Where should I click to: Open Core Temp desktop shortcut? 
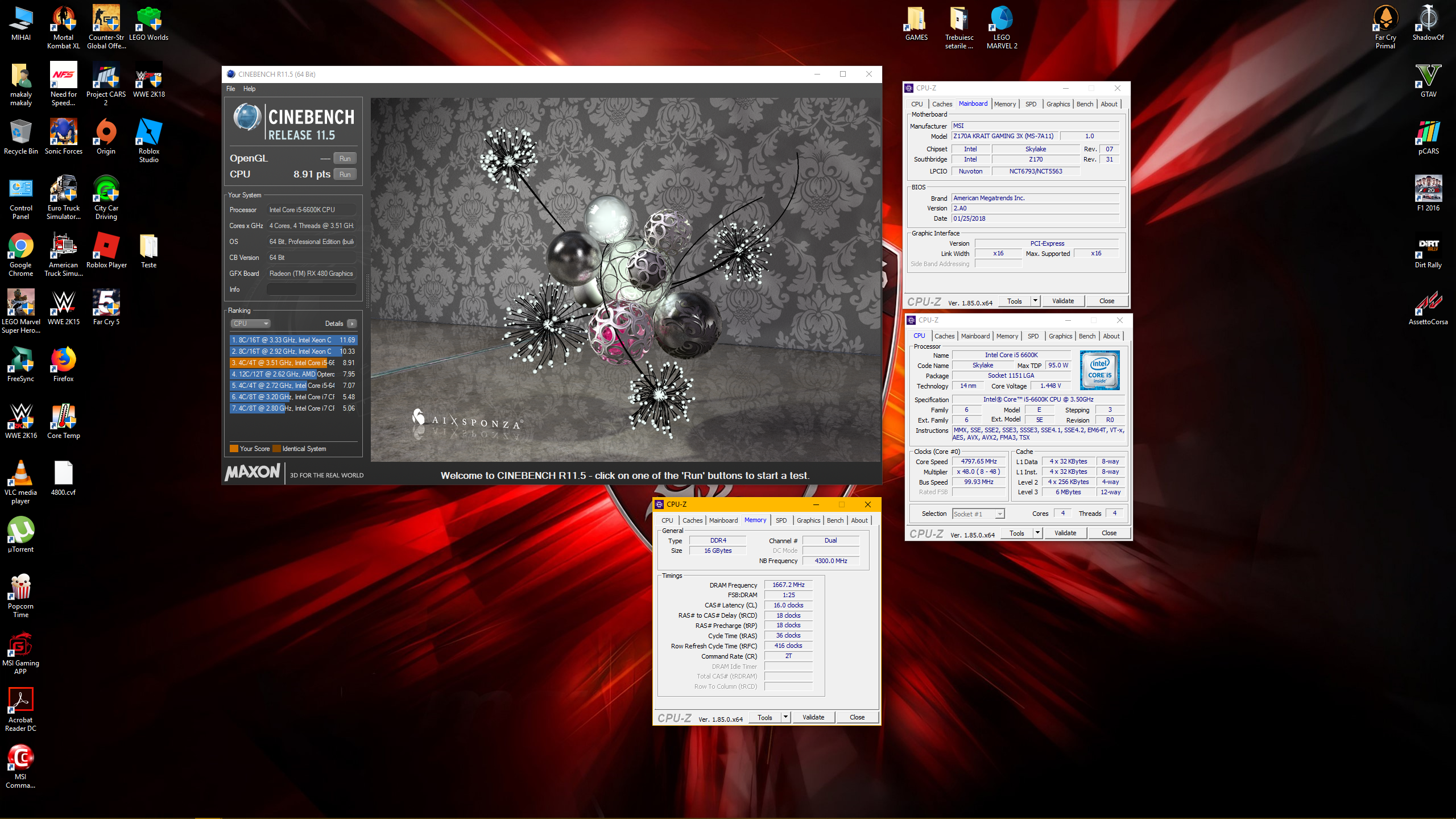click(63, 421)
